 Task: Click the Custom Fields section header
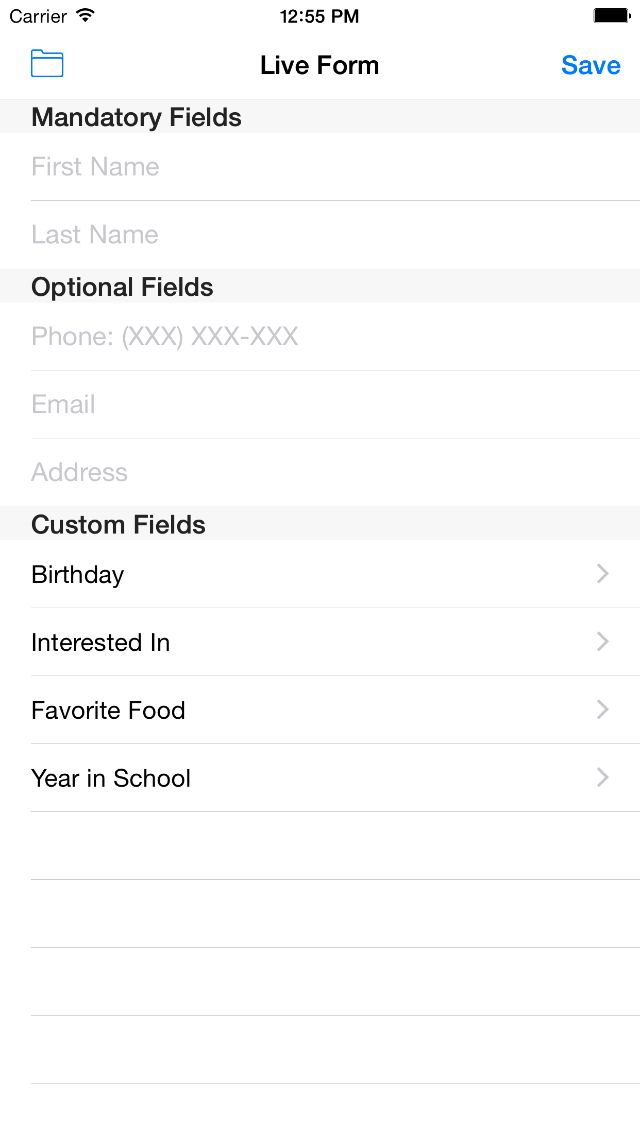click(118, 525)
